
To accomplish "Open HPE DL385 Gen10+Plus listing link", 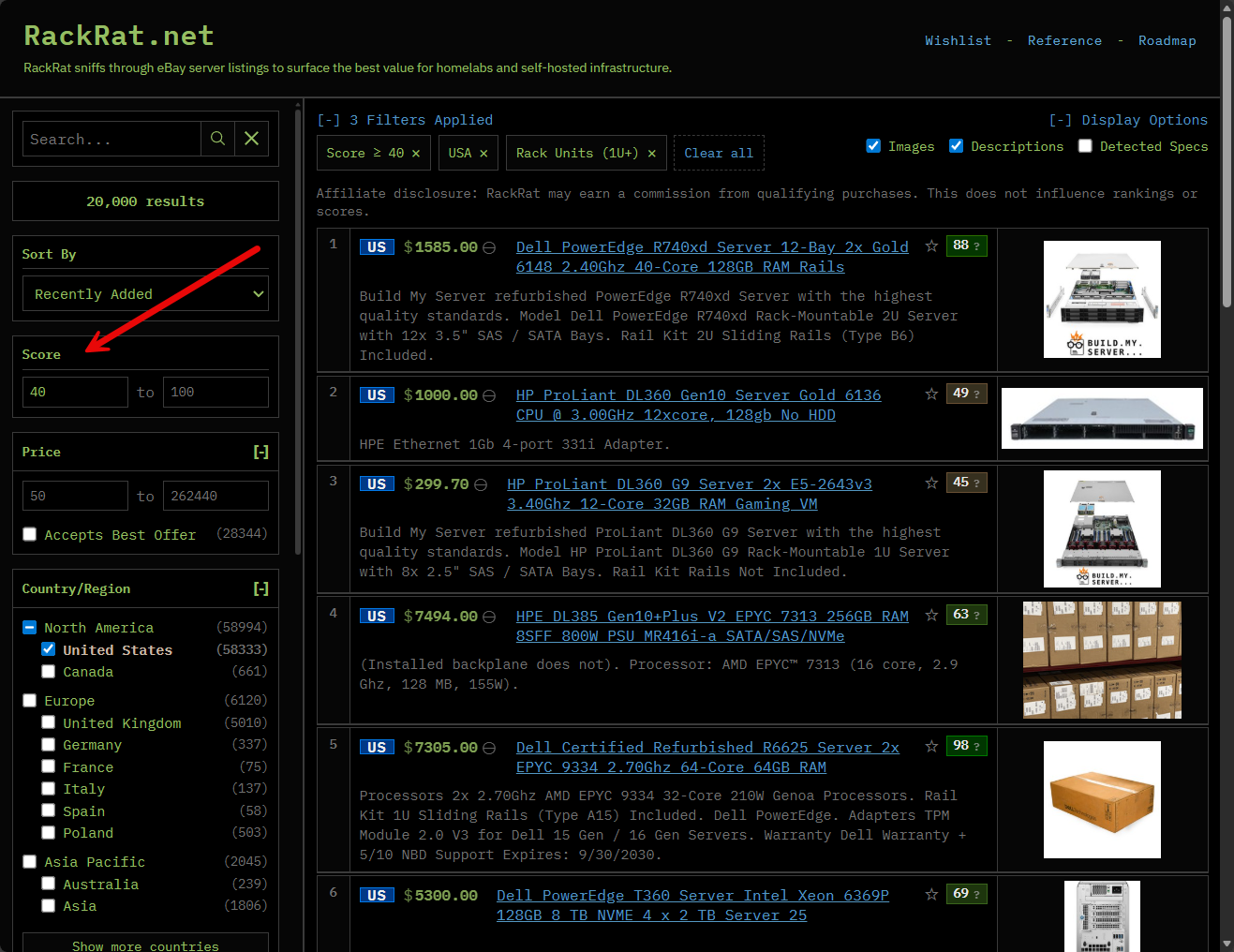I will tap(712, 626).
